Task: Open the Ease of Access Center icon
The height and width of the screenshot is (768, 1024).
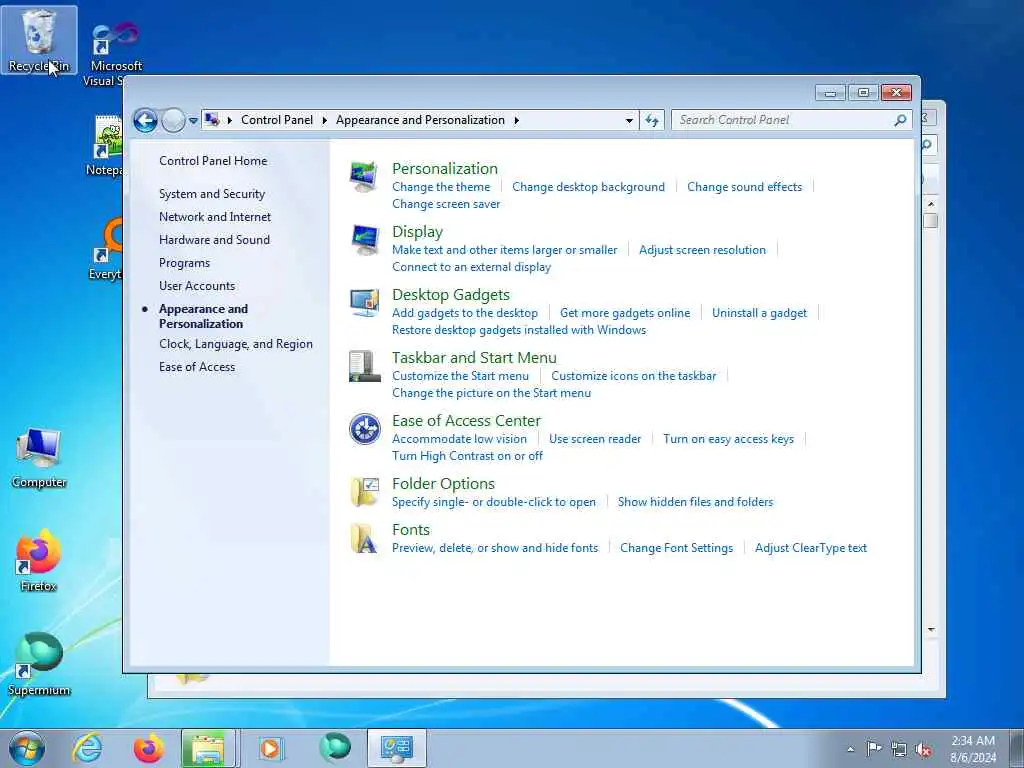Action: pos(364,429)
